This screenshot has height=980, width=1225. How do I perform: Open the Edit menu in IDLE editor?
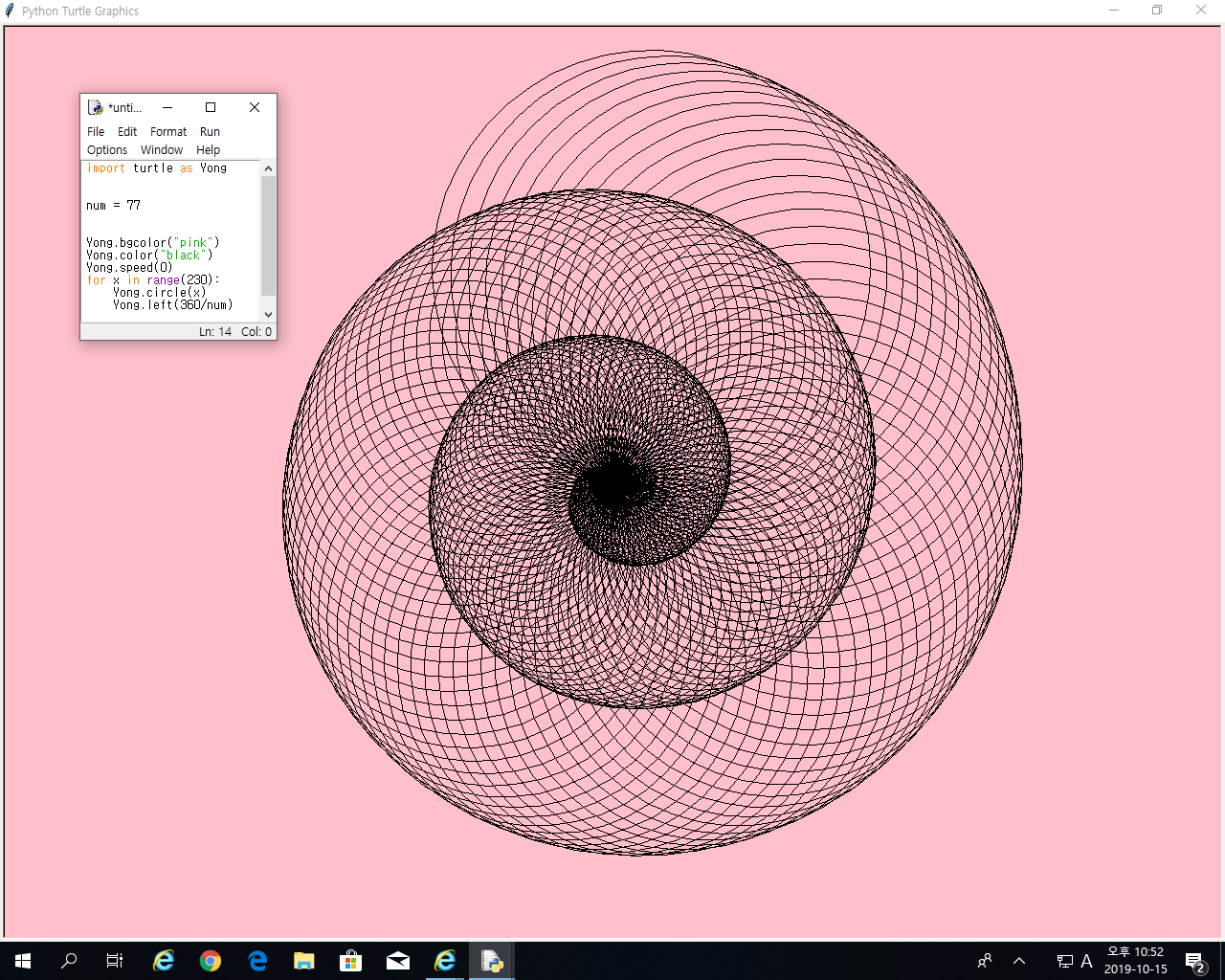coord(127,132)
